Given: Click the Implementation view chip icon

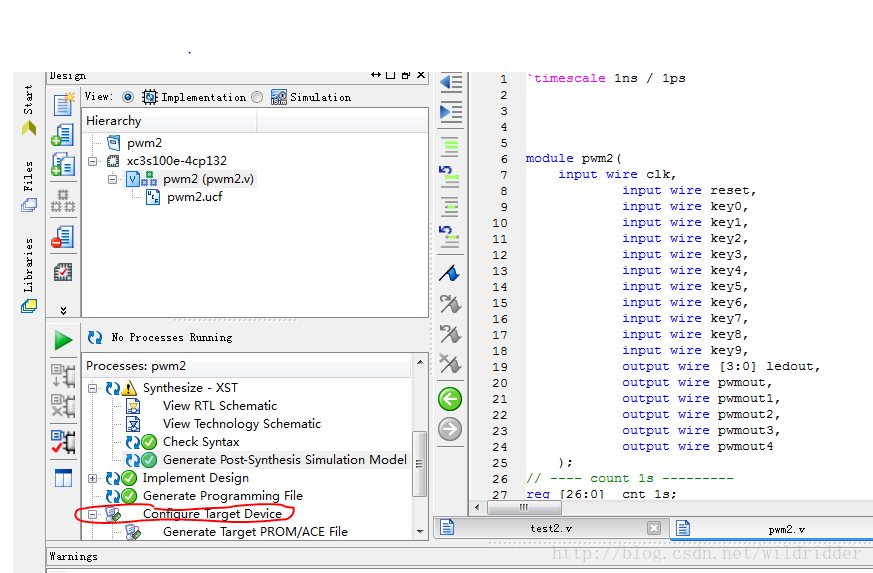Looking at the screenshot, I should coord(150,97).
